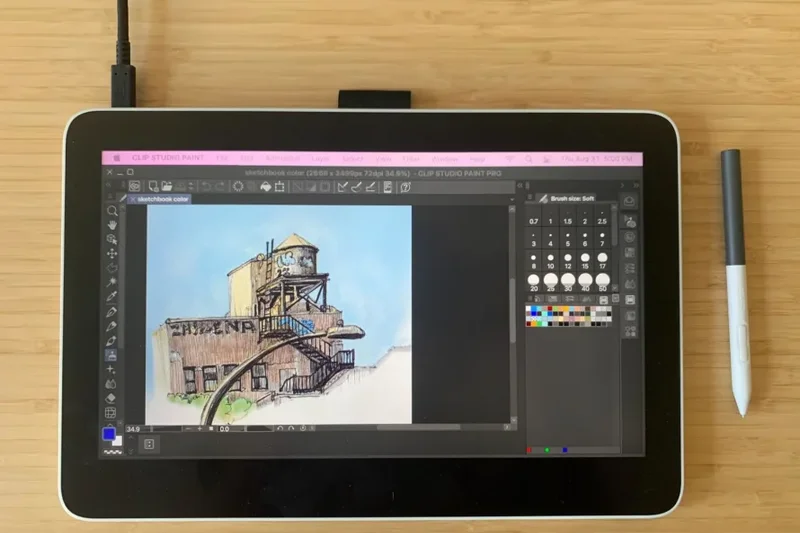
Task: Choose brush size 30
Action: [568, 282]
